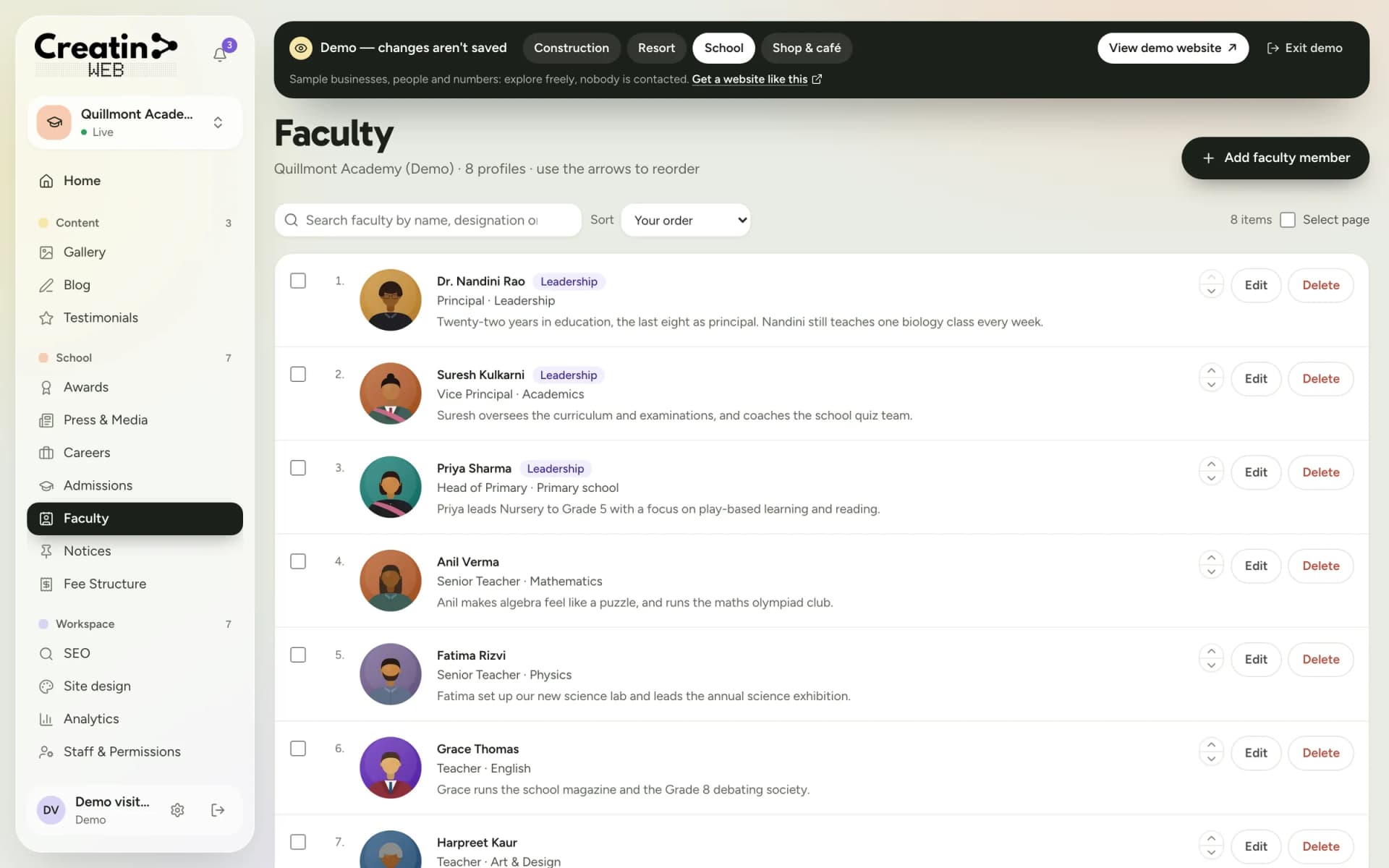Click the log out icon in sidebar footer

click(x=218, y=810)
